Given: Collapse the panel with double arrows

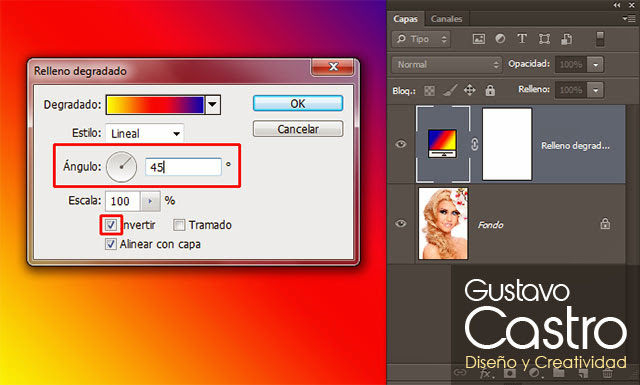Looking at the screenshot, I should (x=616, y=5).
